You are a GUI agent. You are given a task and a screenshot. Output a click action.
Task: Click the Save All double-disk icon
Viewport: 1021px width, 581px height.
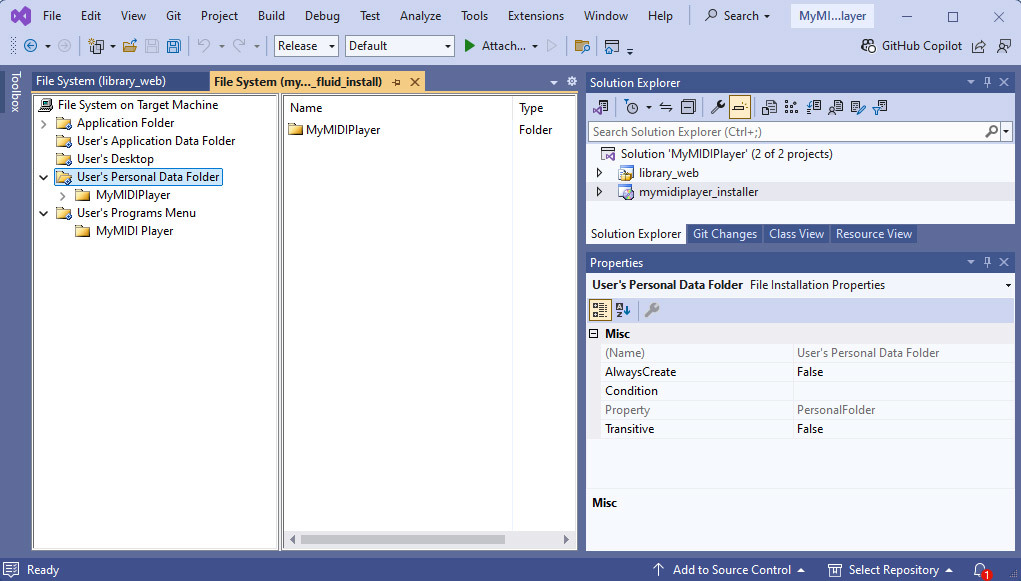pos(173,46)
